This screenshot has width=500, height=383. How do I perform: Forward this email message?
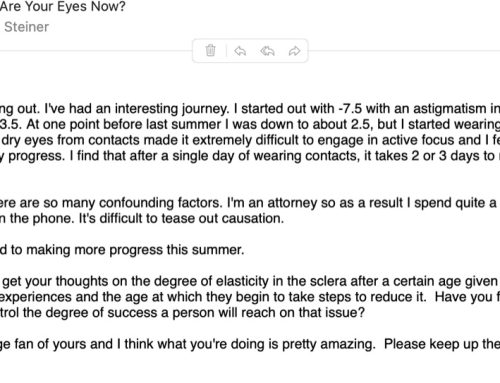(x=294, y=51)
